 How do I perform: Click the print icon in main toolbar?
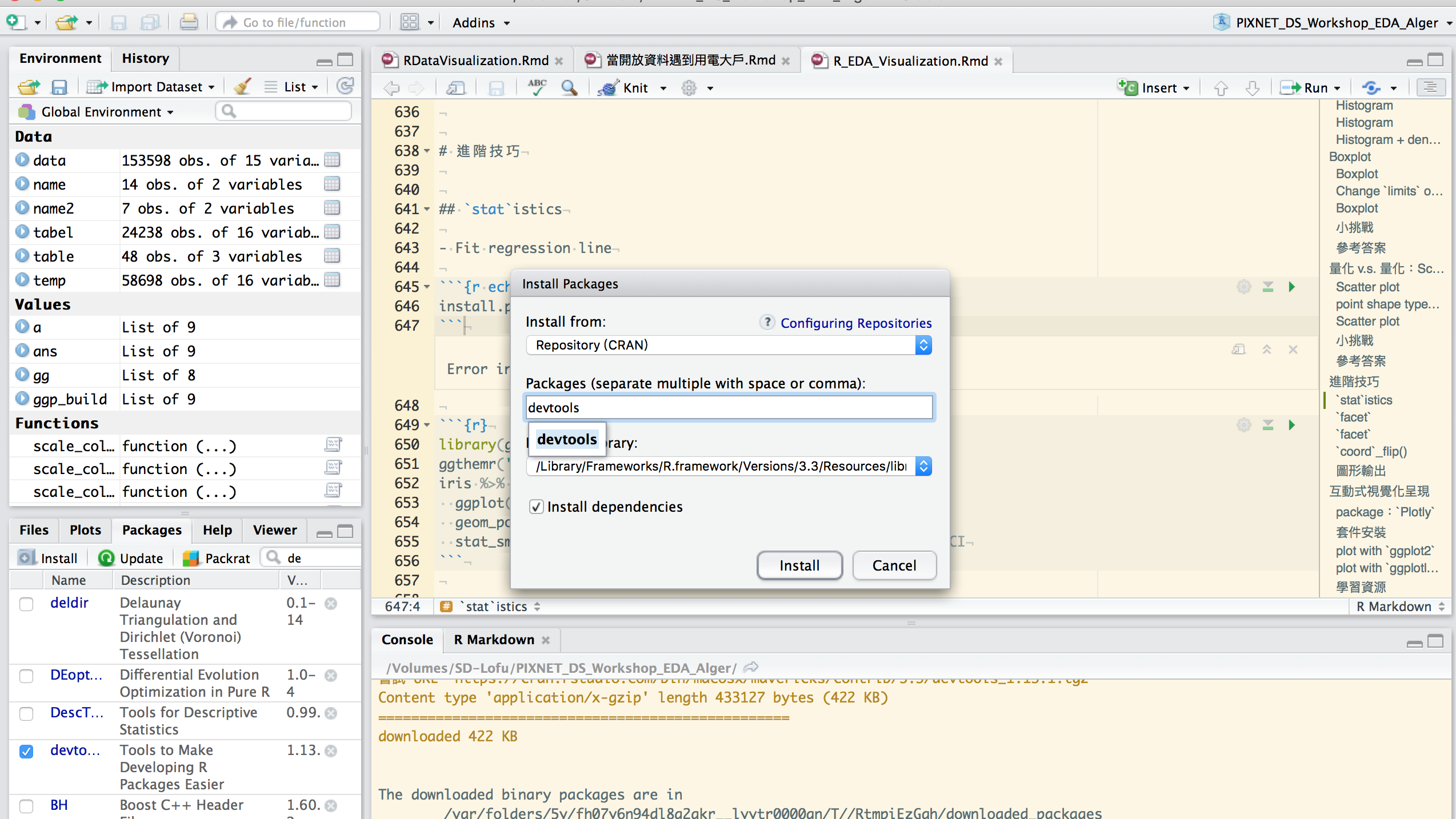point(189,23)
